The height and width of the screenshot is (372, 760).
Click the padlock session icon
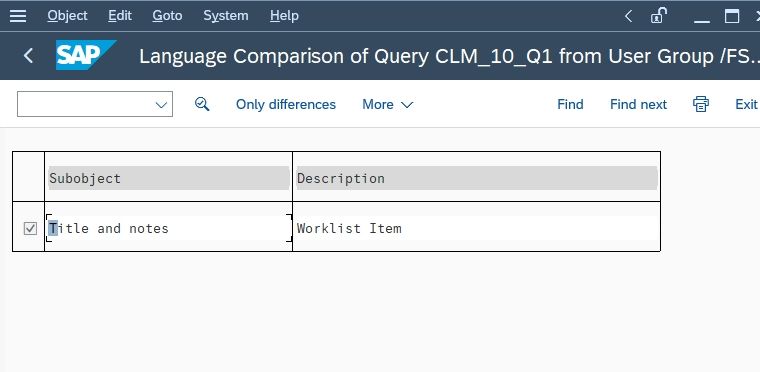[x=658, y=16]
